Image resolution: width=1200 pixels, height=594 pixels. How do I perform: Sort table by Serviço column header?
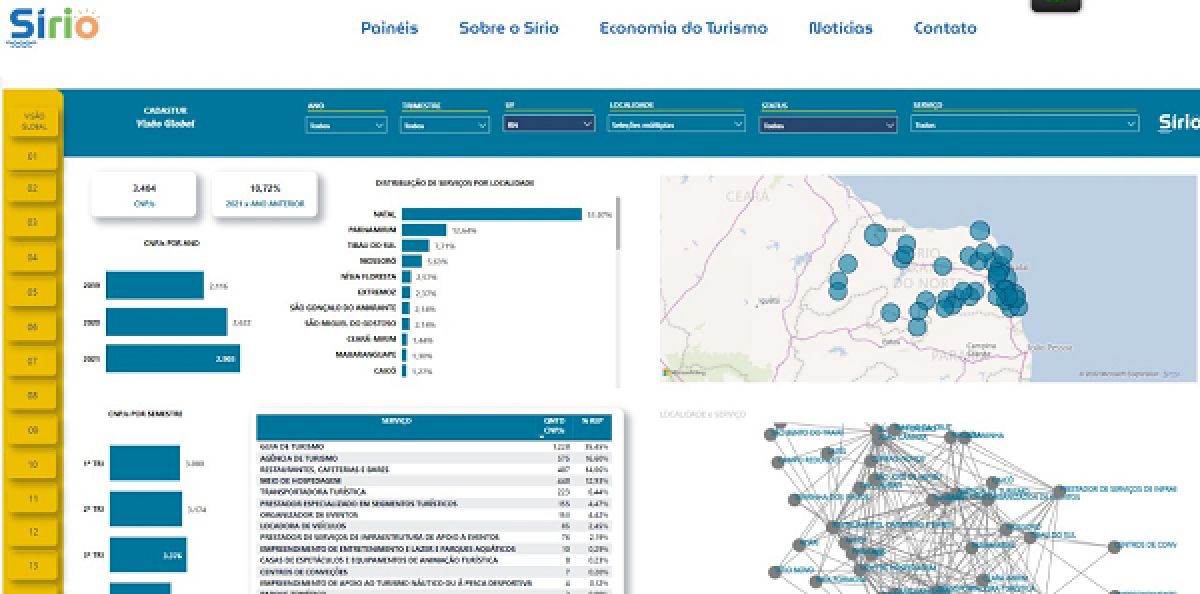tap(396, 421)
